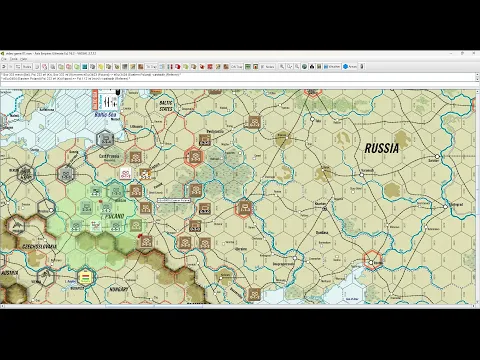Click the pink circles toolbar icon
Viewport: 480px width, 360px height.
pyautogui.click(x=44, y=67)
